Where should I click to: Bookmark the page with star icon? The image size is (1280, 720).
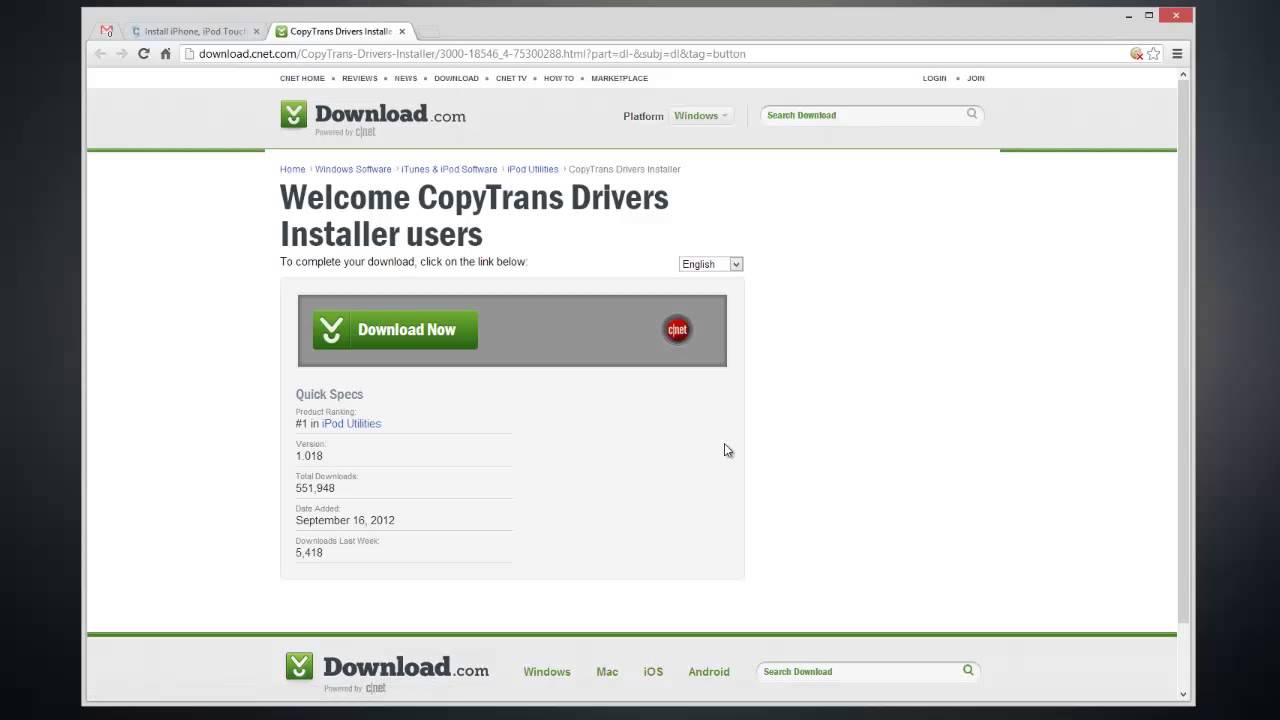point(1153,54)
